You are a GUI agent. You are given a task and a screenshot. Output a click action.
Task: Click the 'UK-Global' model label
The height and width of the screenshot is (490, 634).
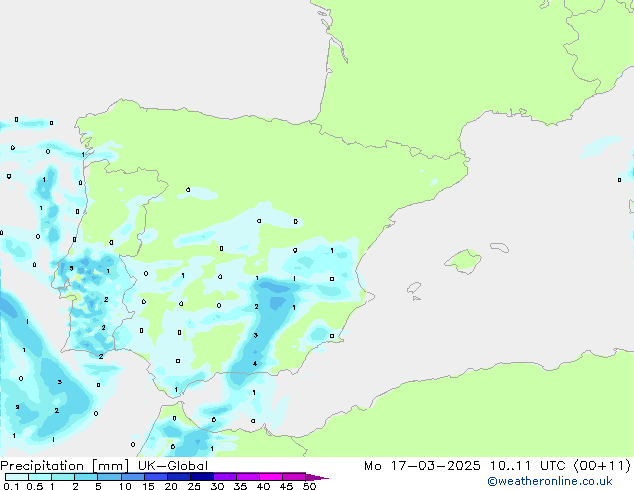coord(173,466)
